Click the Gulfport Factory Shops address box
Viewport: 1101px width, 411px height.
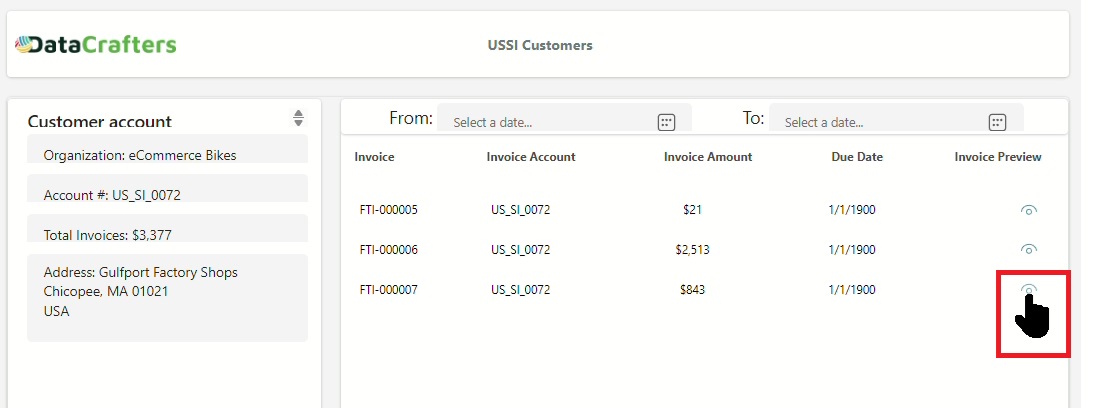[x=167, y=297]
